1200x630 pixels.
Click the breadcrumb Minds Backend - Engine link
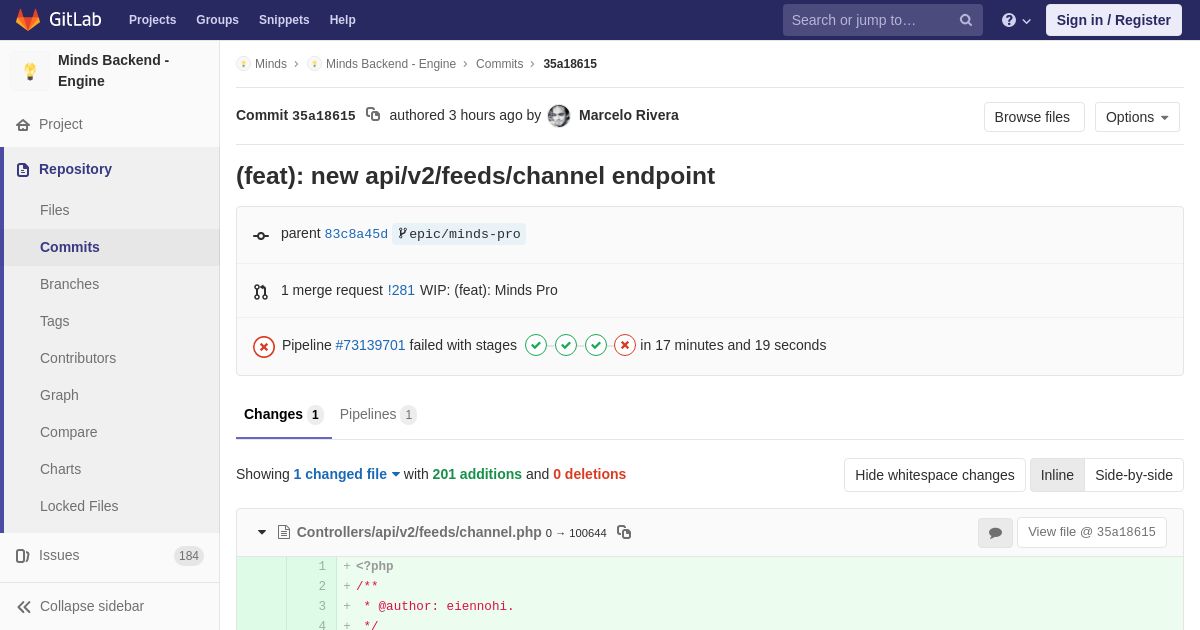click(x=391, y=64)
